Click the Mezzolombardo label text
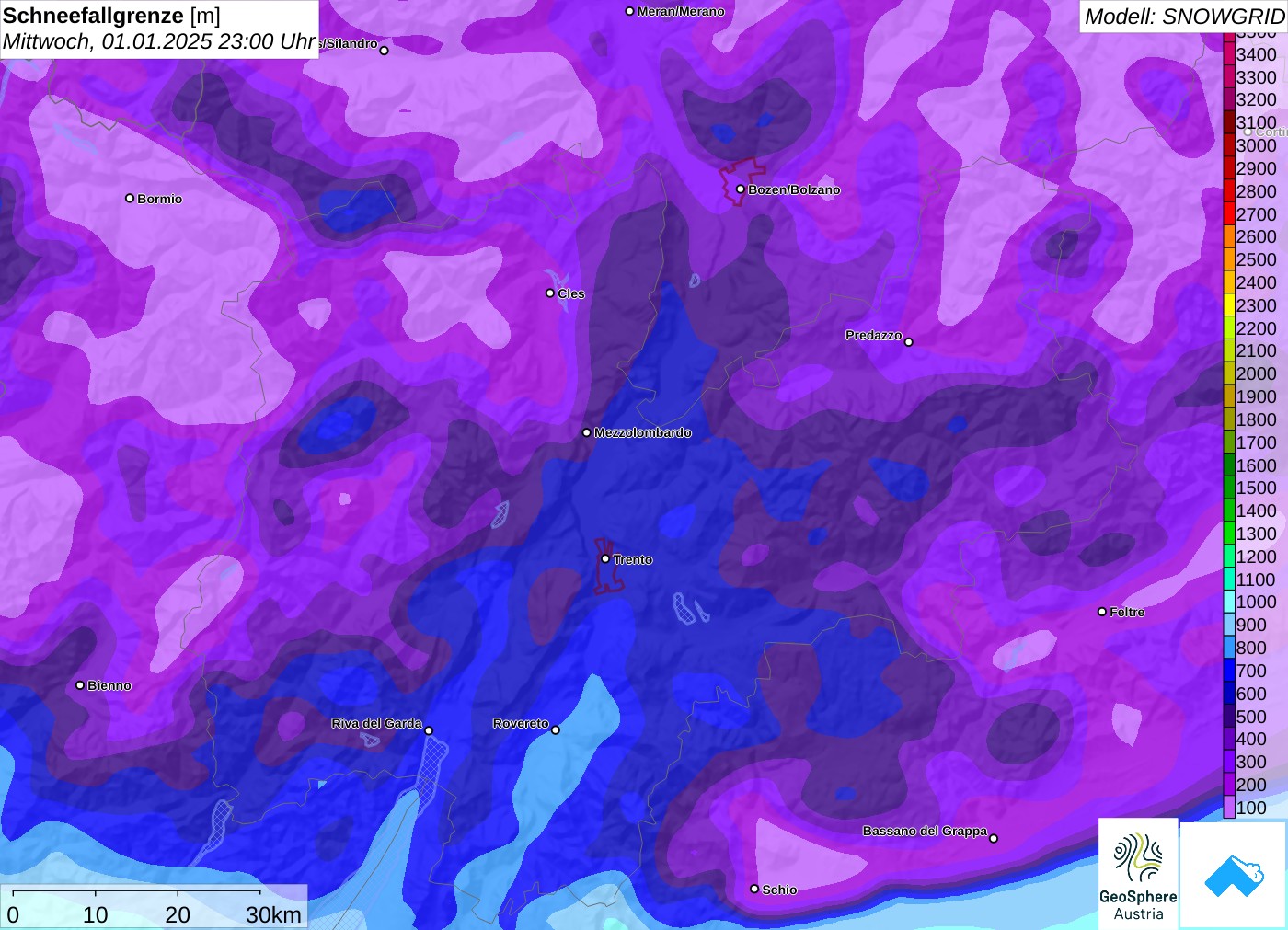This screenshot has width=1288, height=930. 642,432
